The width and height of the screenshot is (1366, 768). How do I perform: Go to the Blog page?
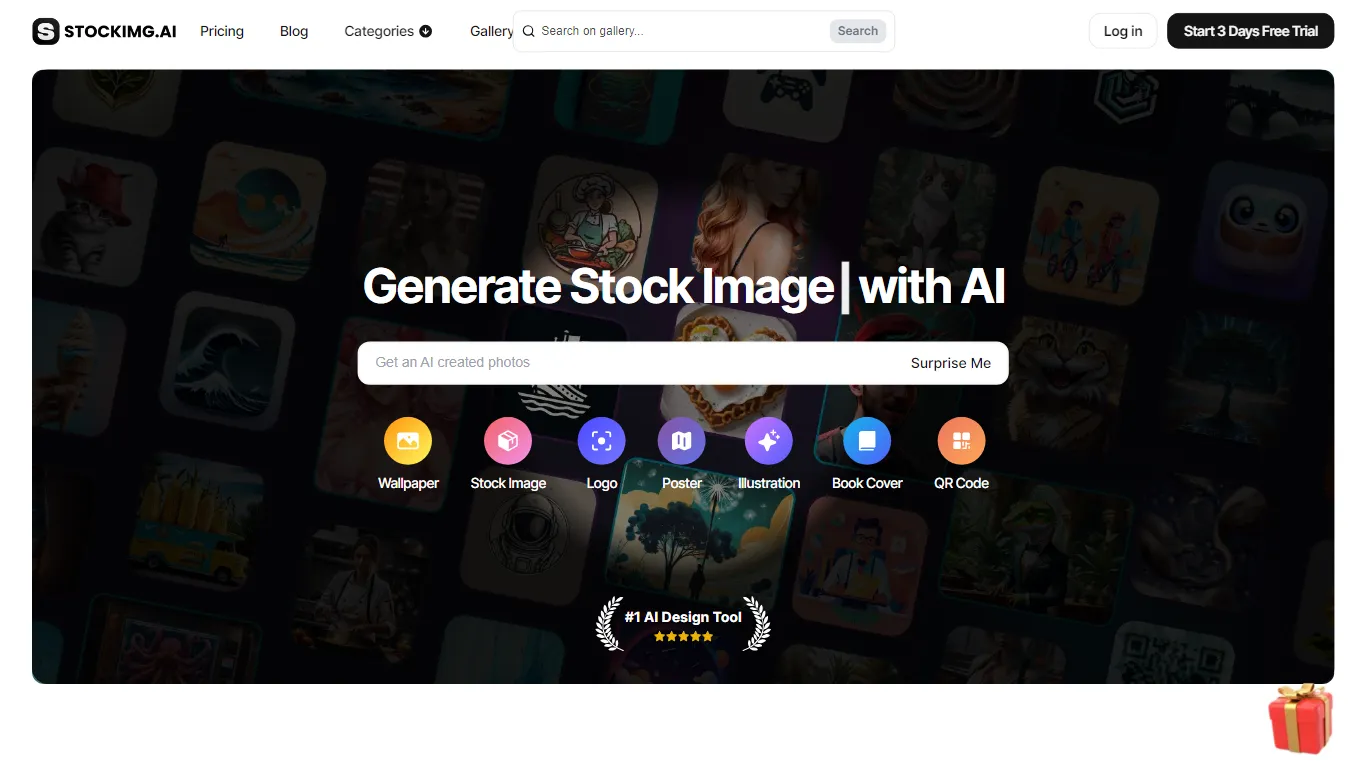[294, 31]
